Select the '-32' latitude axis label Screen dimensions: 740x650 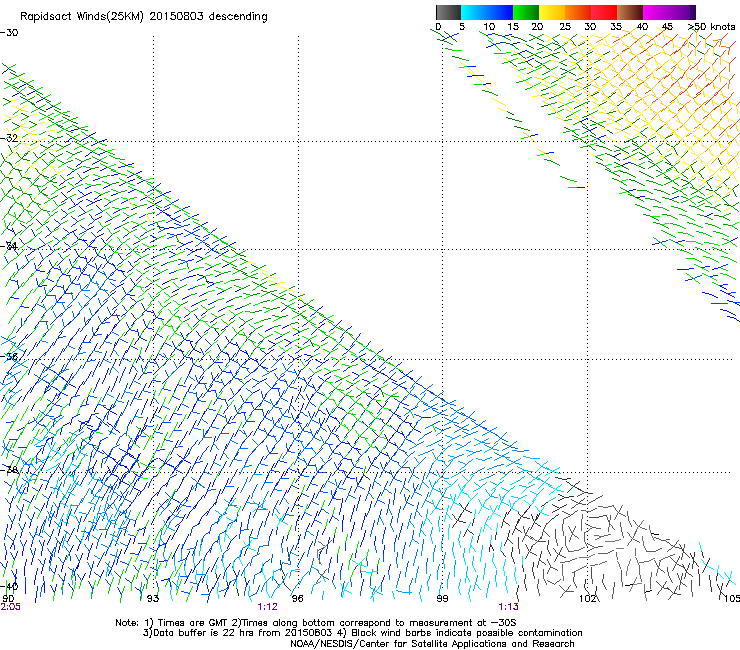click(x=9, y=138)
